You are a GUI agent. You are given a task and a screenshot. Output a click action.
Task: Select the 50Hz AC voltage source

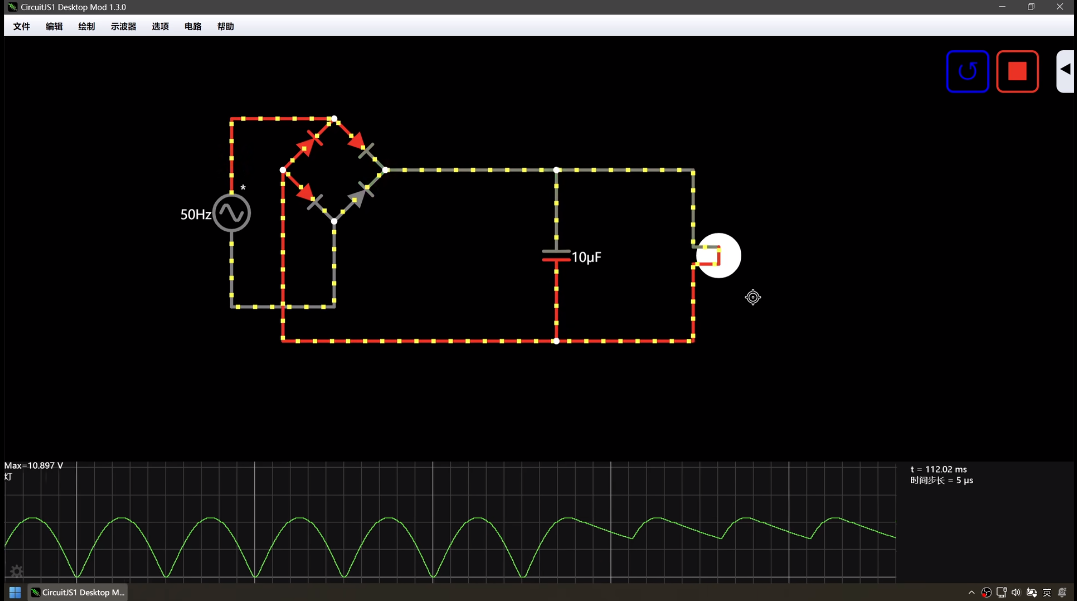tap(231, 213)
